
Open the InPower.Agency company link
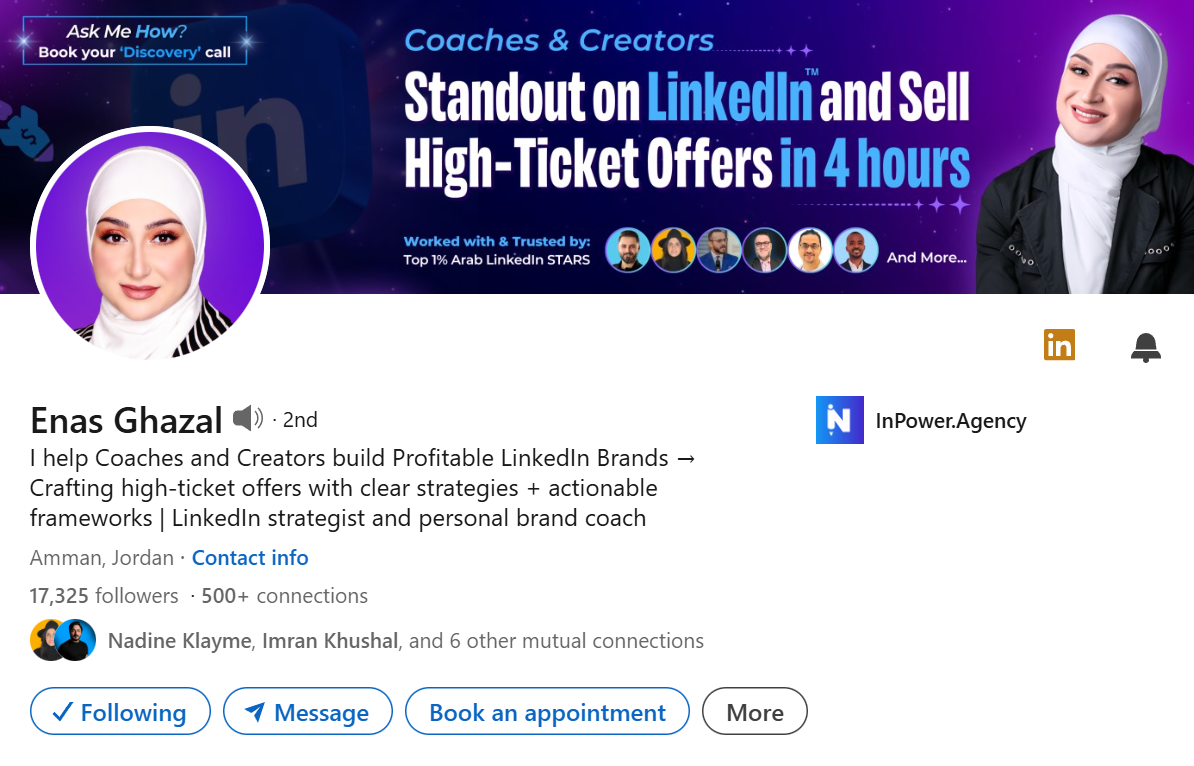951,421
